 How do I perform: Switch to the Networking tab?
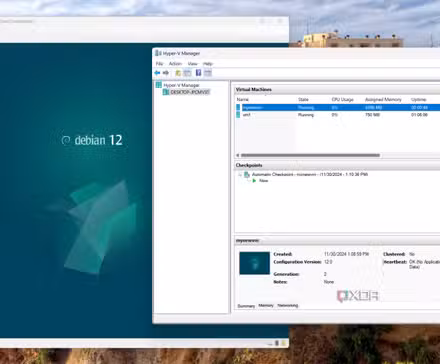click(x=288, y=305)
